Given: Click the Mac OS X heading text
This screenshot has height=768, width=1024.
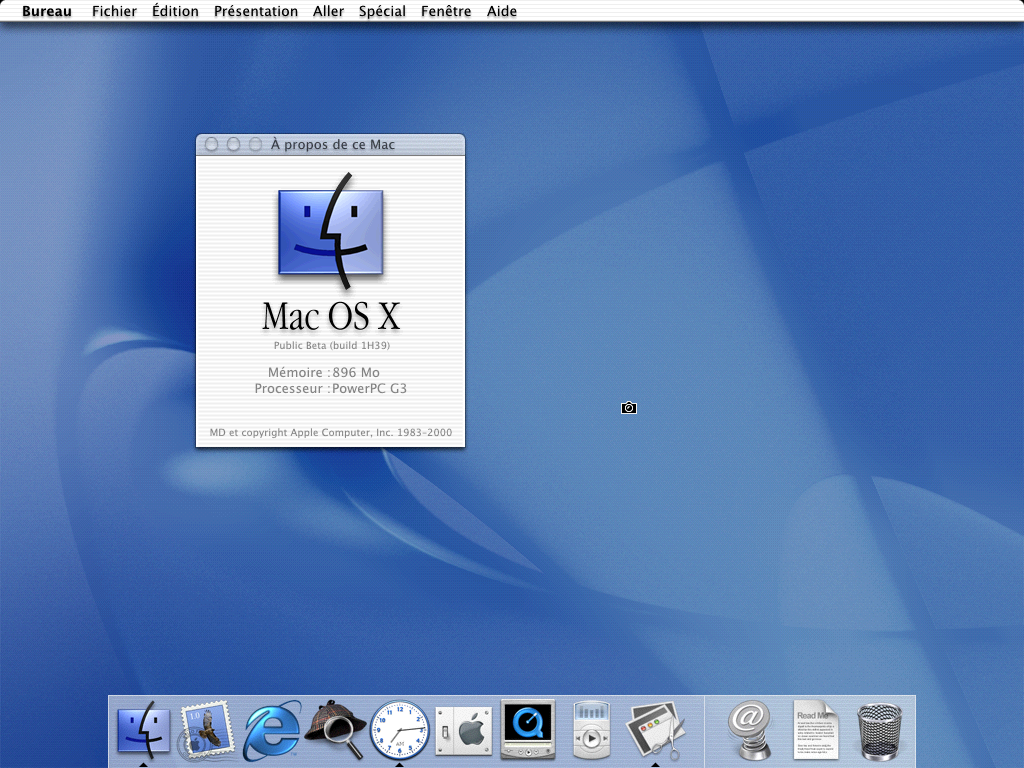Looking at the screenshot, I should 331,316.
